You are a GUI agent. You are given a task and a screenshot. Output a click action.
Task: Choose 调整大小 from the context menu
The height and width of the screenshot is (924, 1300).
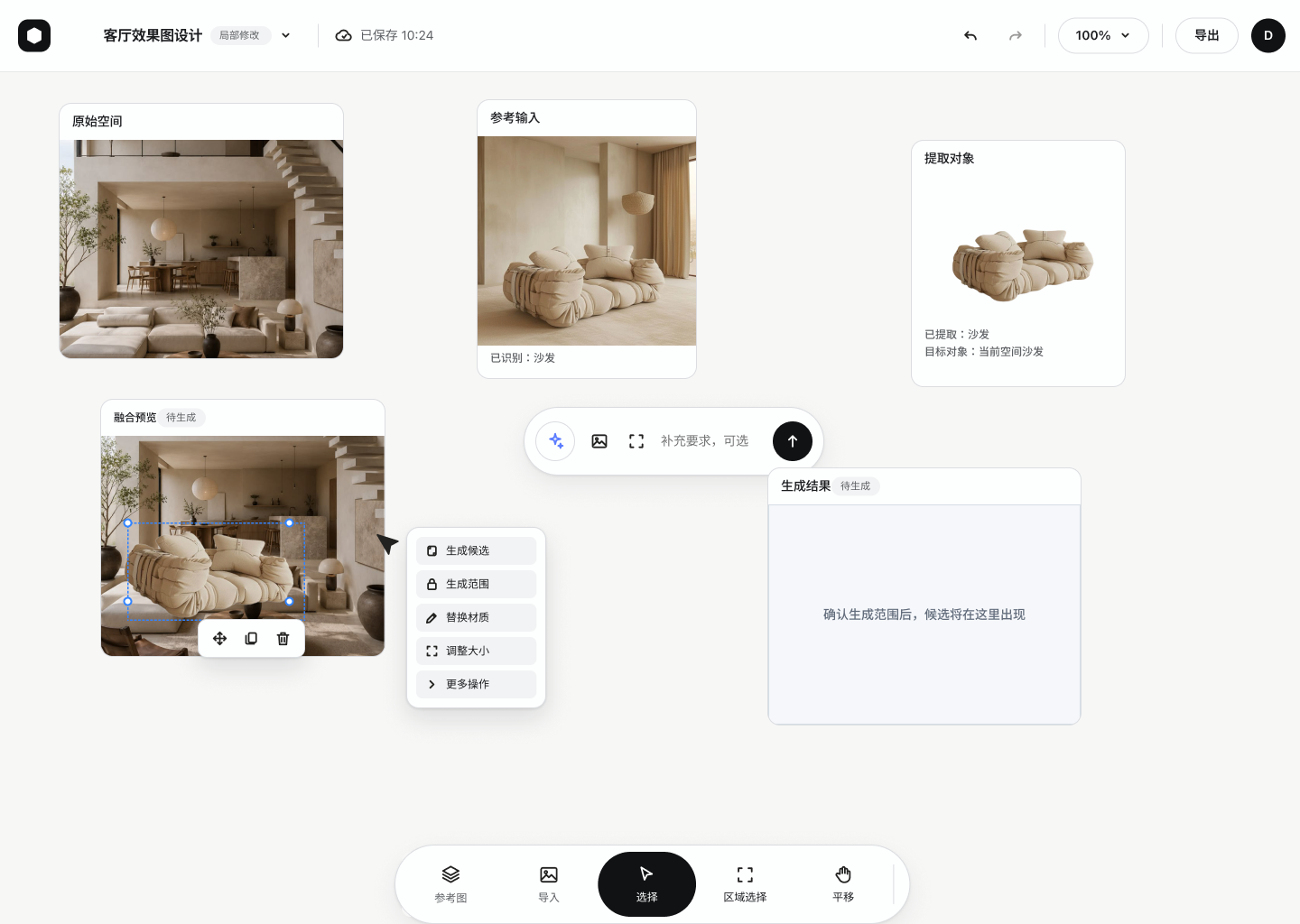(x=476, y=651)
